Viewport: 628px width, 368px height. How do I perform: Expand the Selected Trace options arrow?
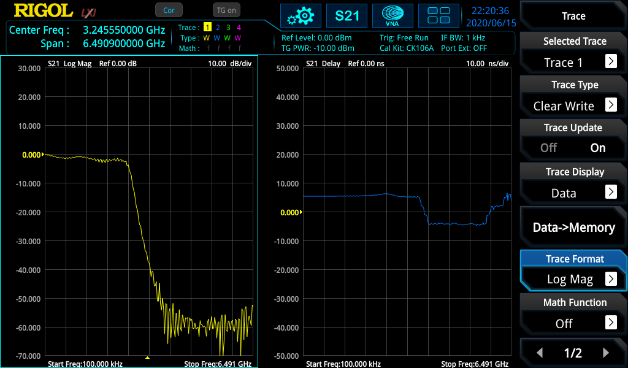coord(611,61)
